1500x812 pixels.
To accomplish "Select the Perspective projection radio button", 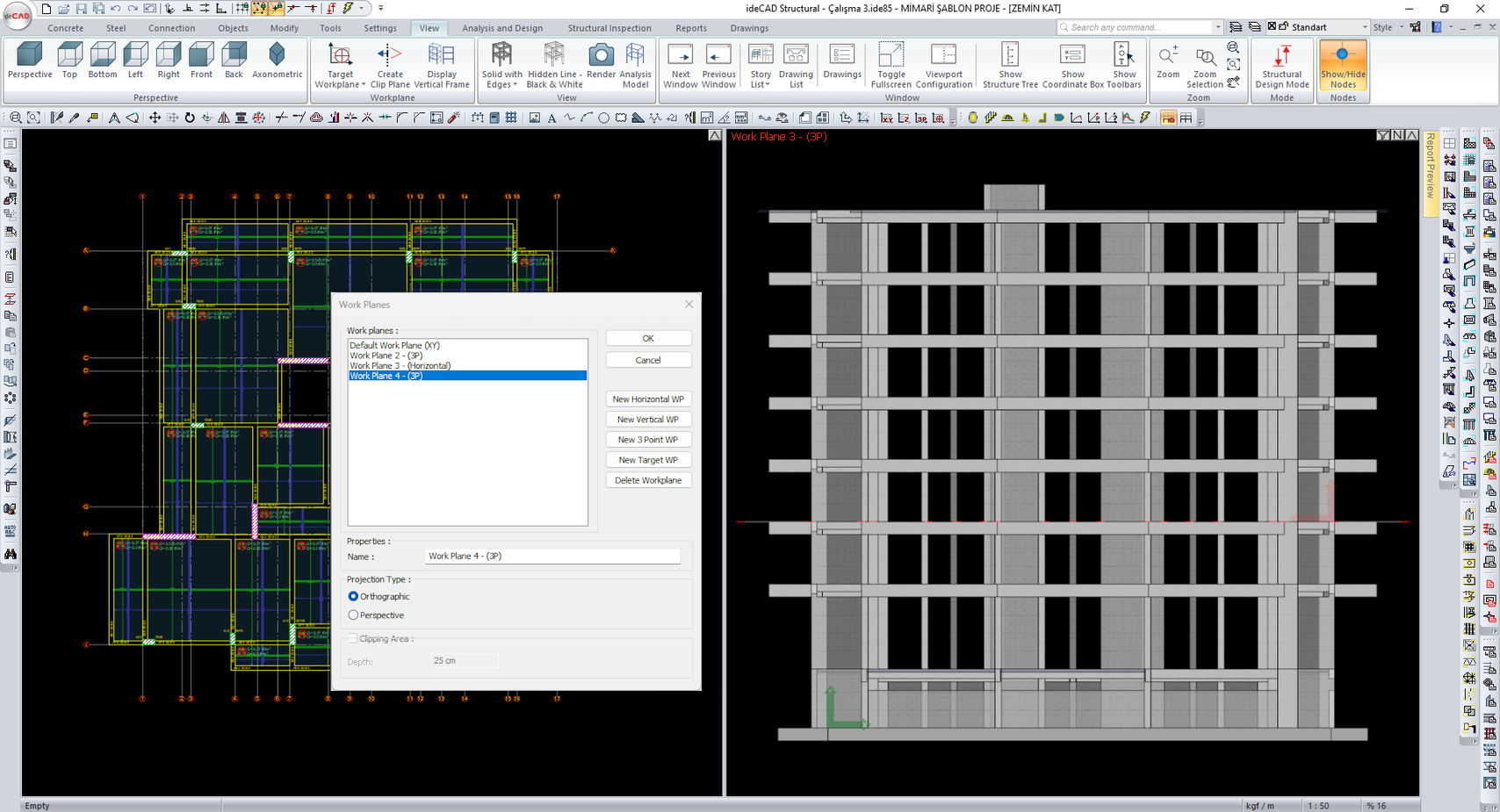I will click(x=354, y=615).
